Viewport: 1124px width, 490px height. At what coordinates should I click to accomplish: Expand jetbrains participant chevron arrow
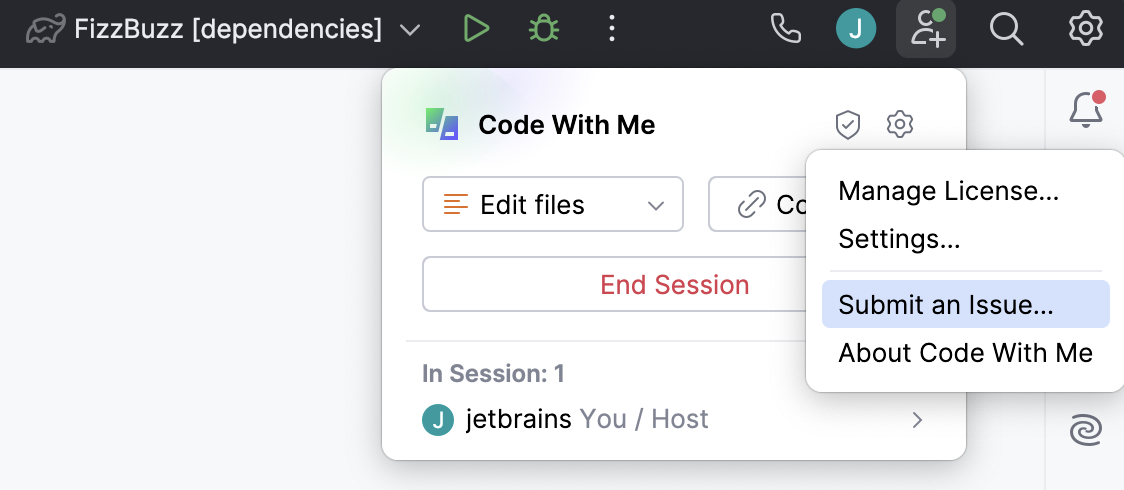[917, 420]
